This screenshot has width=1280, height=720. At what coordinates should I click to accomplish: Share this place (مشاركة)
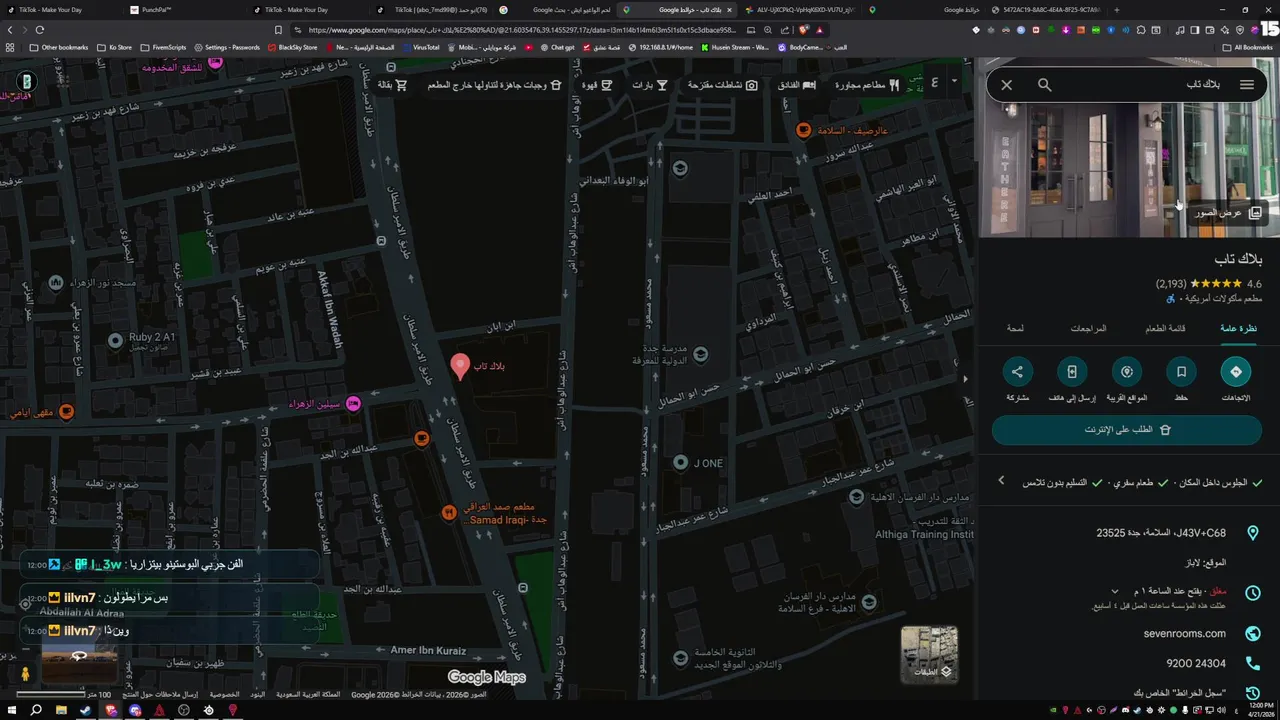[1017, 372]
